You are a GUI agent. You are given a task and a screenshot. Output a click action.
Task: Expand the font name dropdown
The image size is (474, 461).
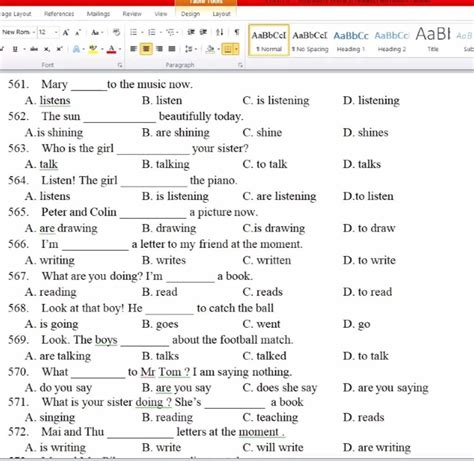point(34,32)
